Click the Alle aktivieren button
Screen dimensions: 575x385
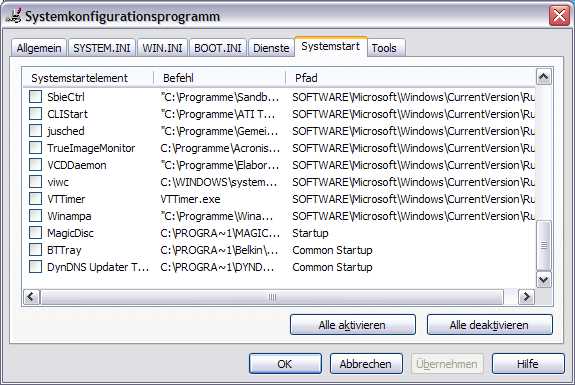pos(352,325)
